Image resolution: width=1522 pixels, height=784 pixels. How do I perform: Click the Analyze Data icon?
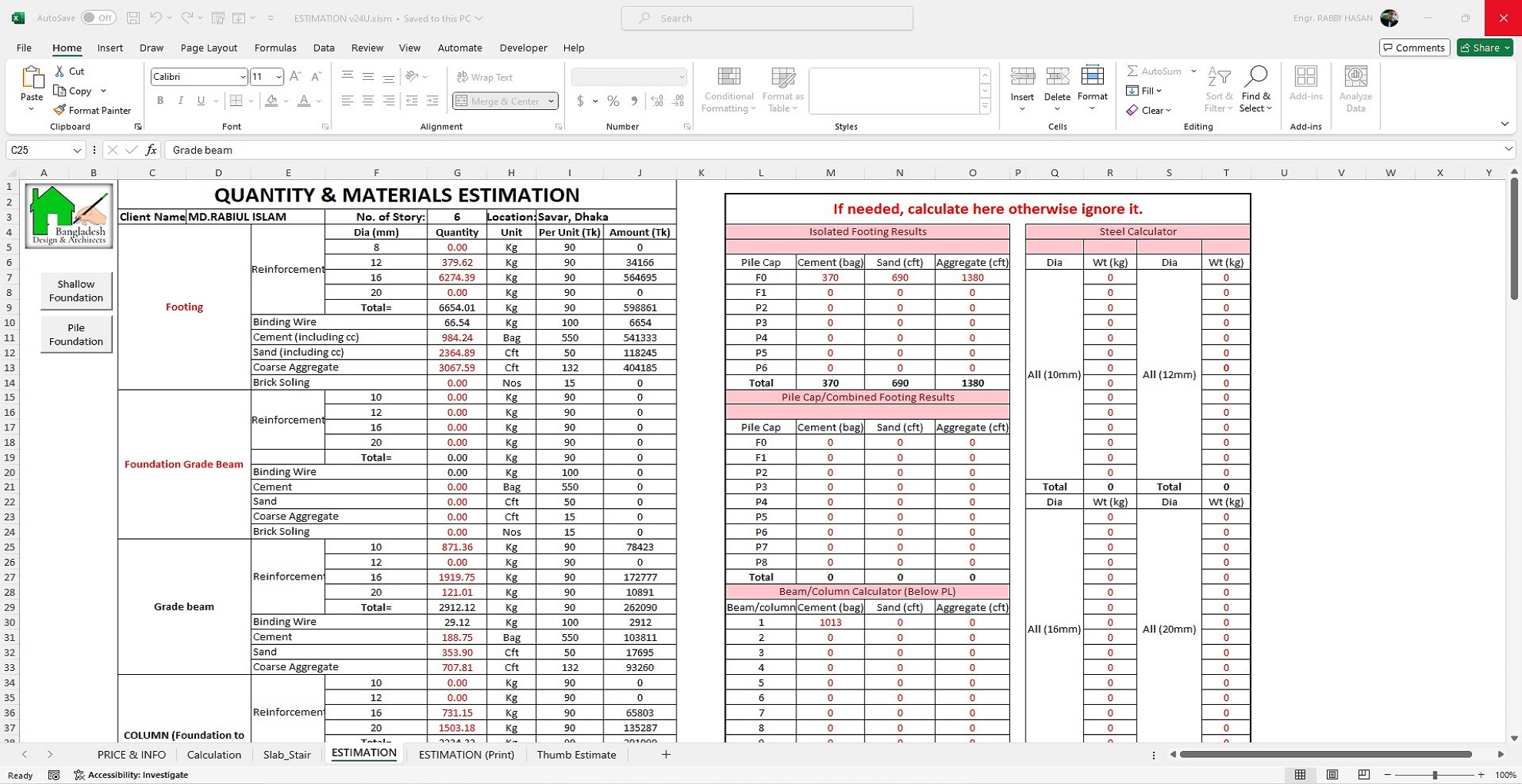1355,78
